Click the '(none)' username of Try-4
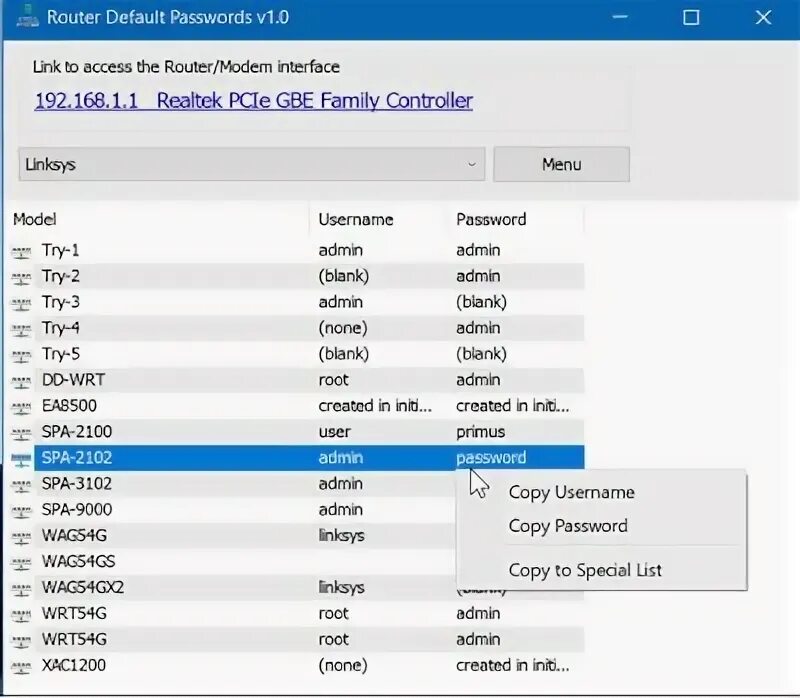The height and width of the screenshot is (698, 800). coord(343,328)
